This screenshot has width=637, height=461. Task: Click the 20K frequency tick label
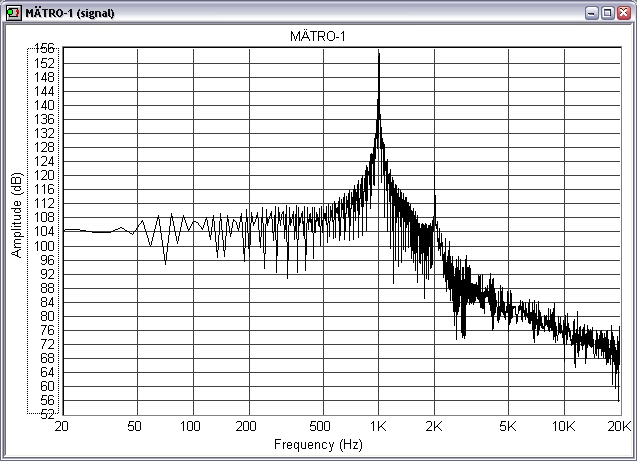[619, 426]
